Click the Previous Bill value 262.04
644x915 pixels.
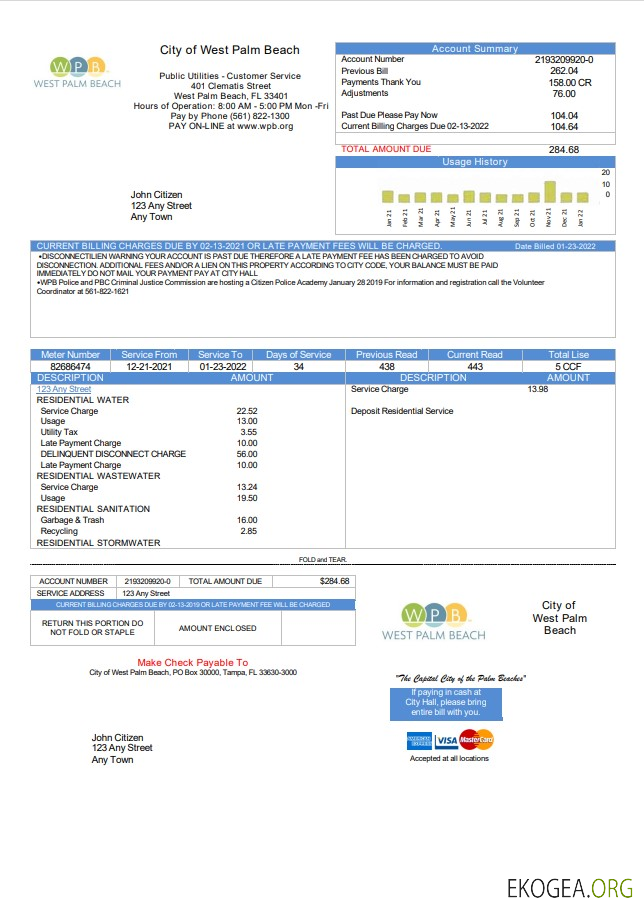point(564,71)
